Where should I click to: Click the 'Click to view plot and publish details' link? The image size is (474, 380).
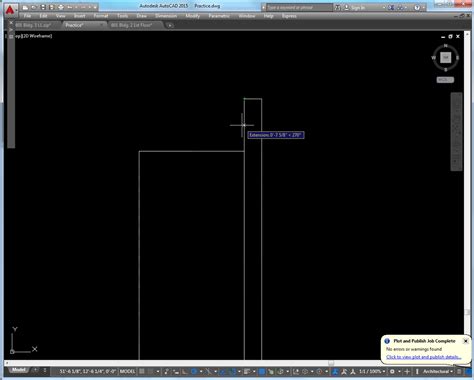click(423, 357)
